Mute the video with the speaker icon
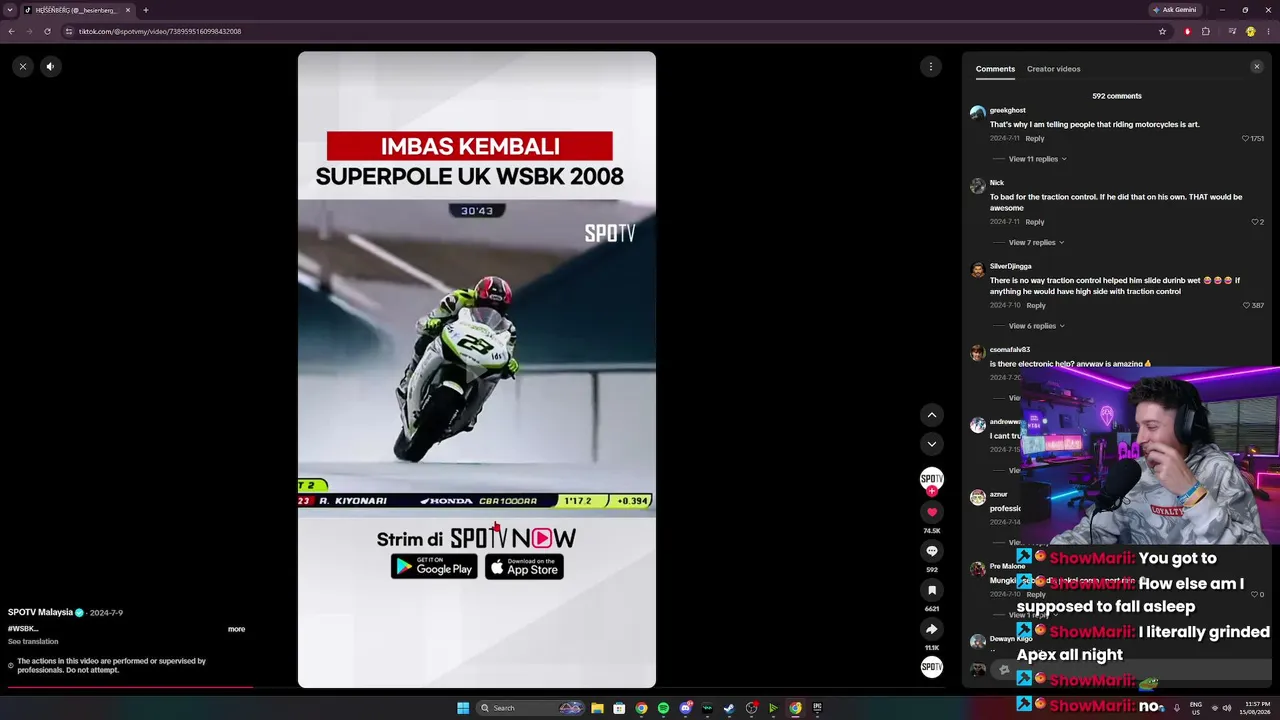The height and width of the screenshot is (720, 1280). (x=50, y=66)
